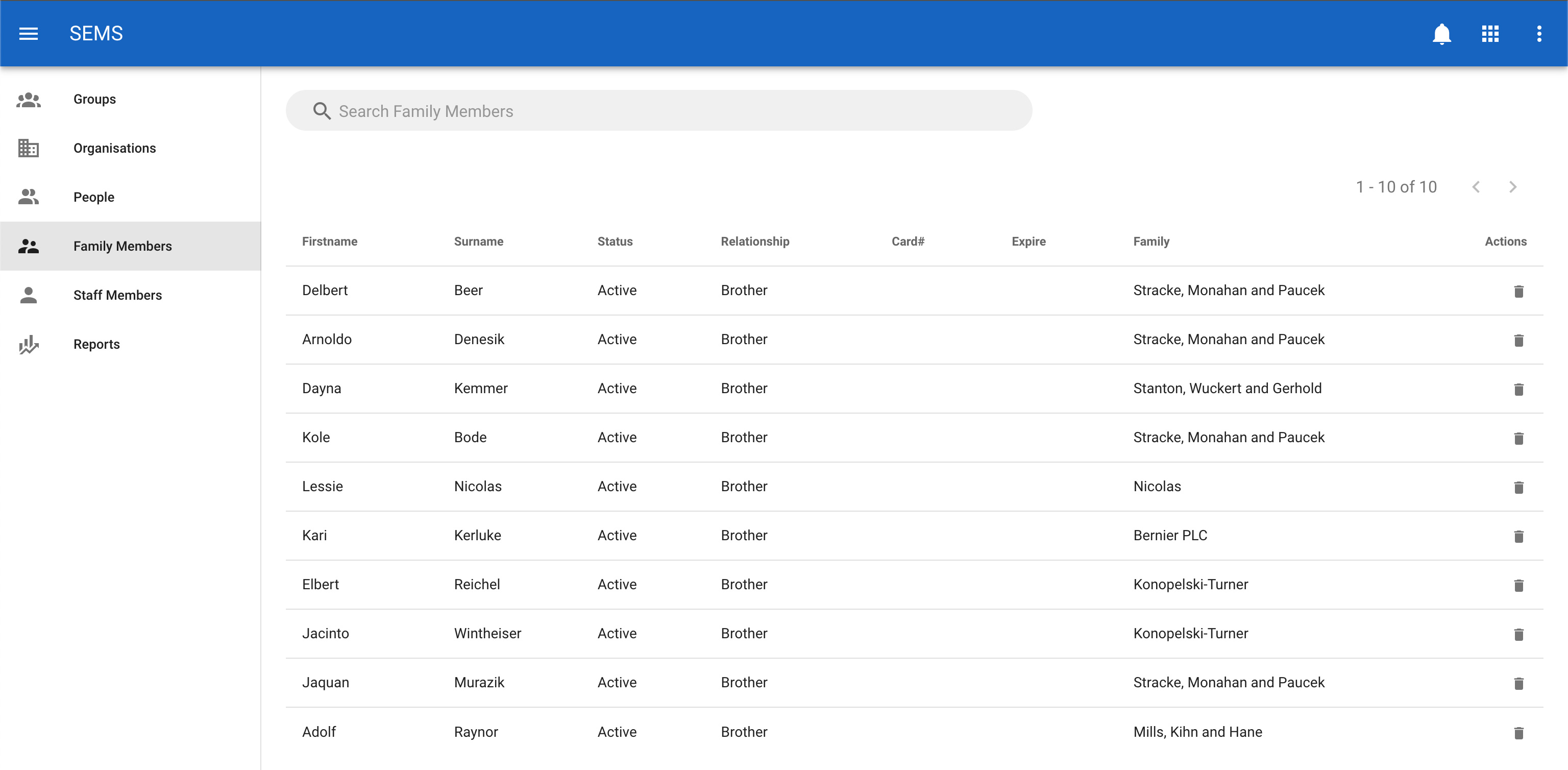Open the hamburger navigation menu
This screenshot has width=1568, height=770.
pyautogui.click(x=29, y=34)
